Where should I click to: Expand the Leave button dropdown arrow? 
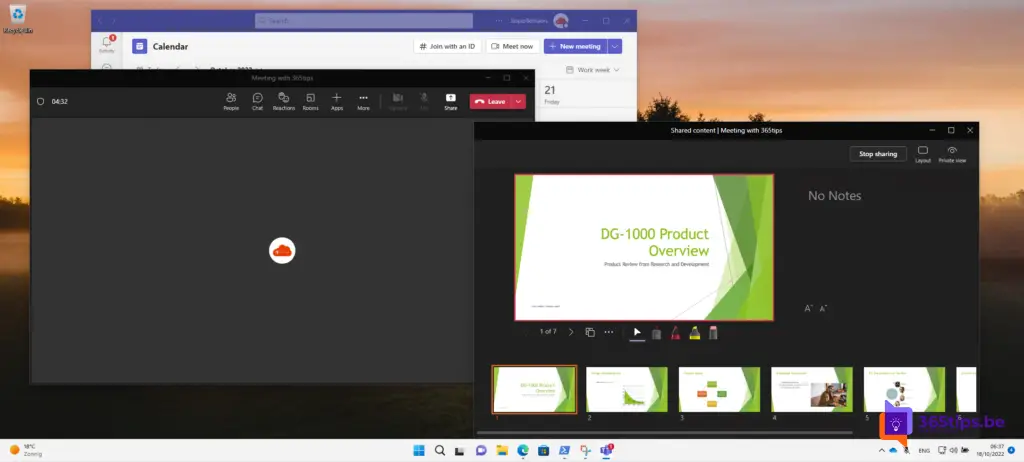click(x=518, y=101)
